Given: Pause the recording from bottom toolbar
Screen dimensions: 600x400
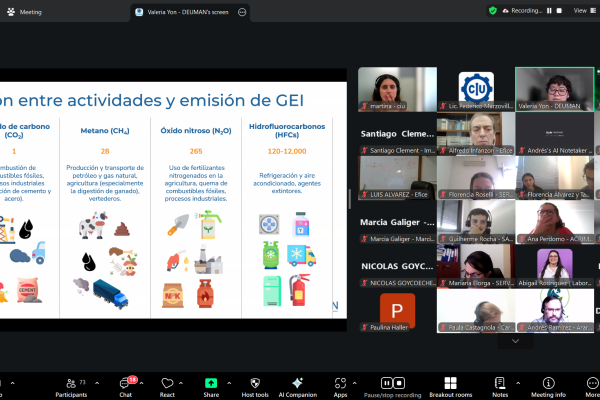Looking at the screenshot, I should tap(386, 383).
